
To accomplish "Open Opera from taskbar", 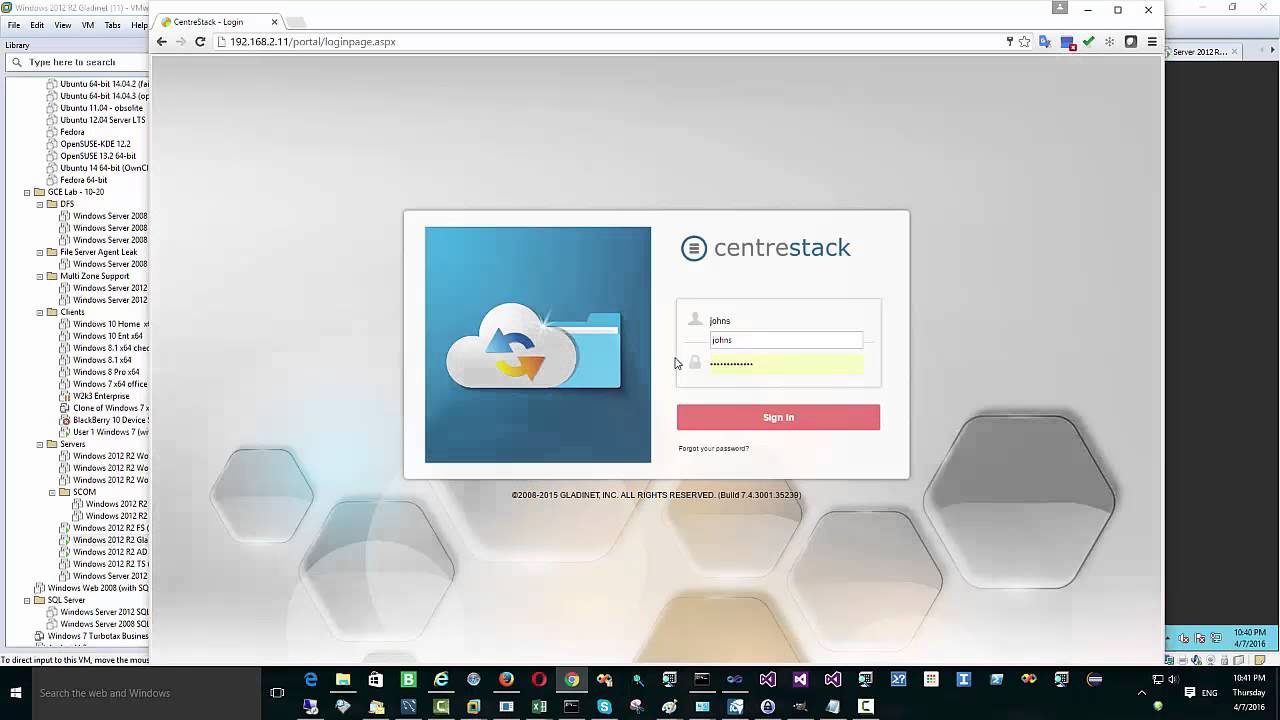I will point(539,680).
